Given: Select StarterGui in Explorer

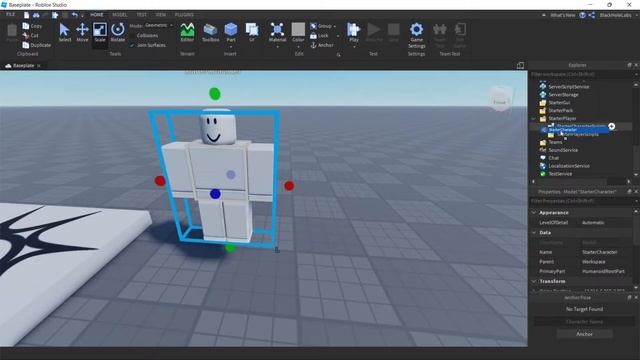Looking at the screenshot, I should pos(559,103).
